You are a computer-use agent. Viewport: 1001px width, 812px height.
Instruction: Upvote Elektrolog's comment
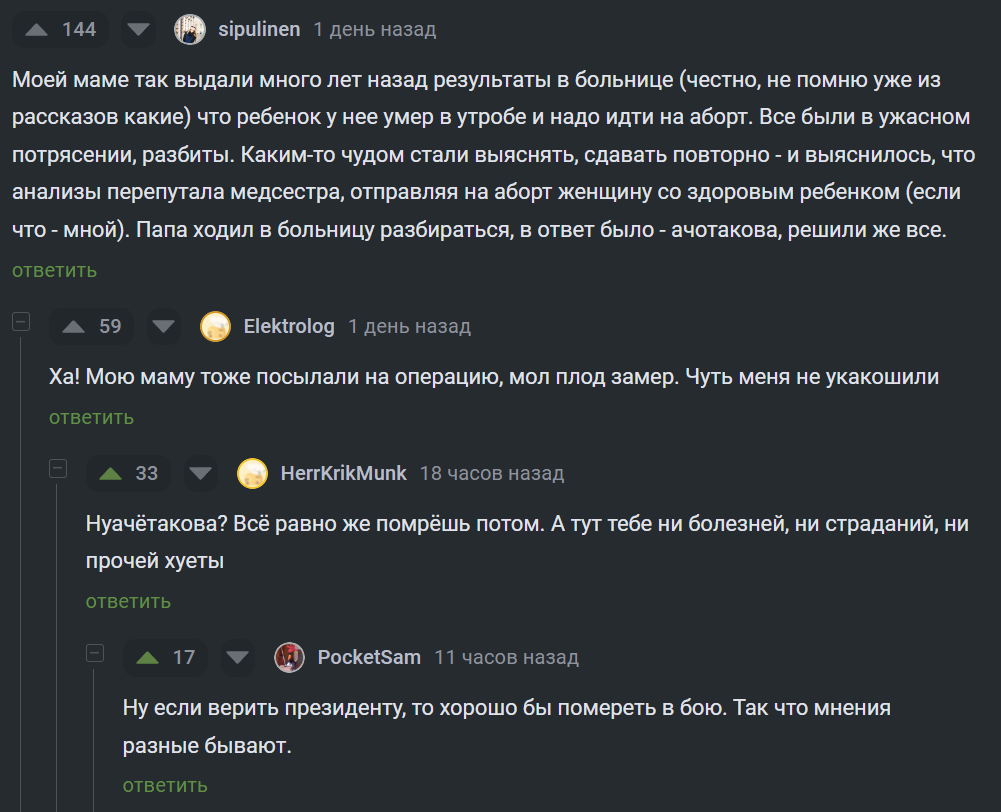pyautogui.click(x=73, y=327)
